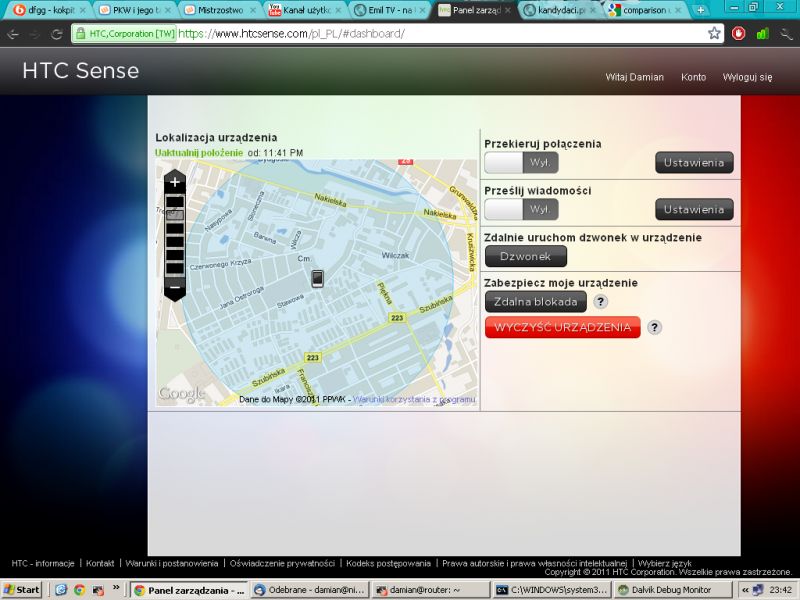This screenshot has width=800, height=600.
Task: Switch to Dalvik Debug Monitor taskbar window
Action: coord(672,590)
